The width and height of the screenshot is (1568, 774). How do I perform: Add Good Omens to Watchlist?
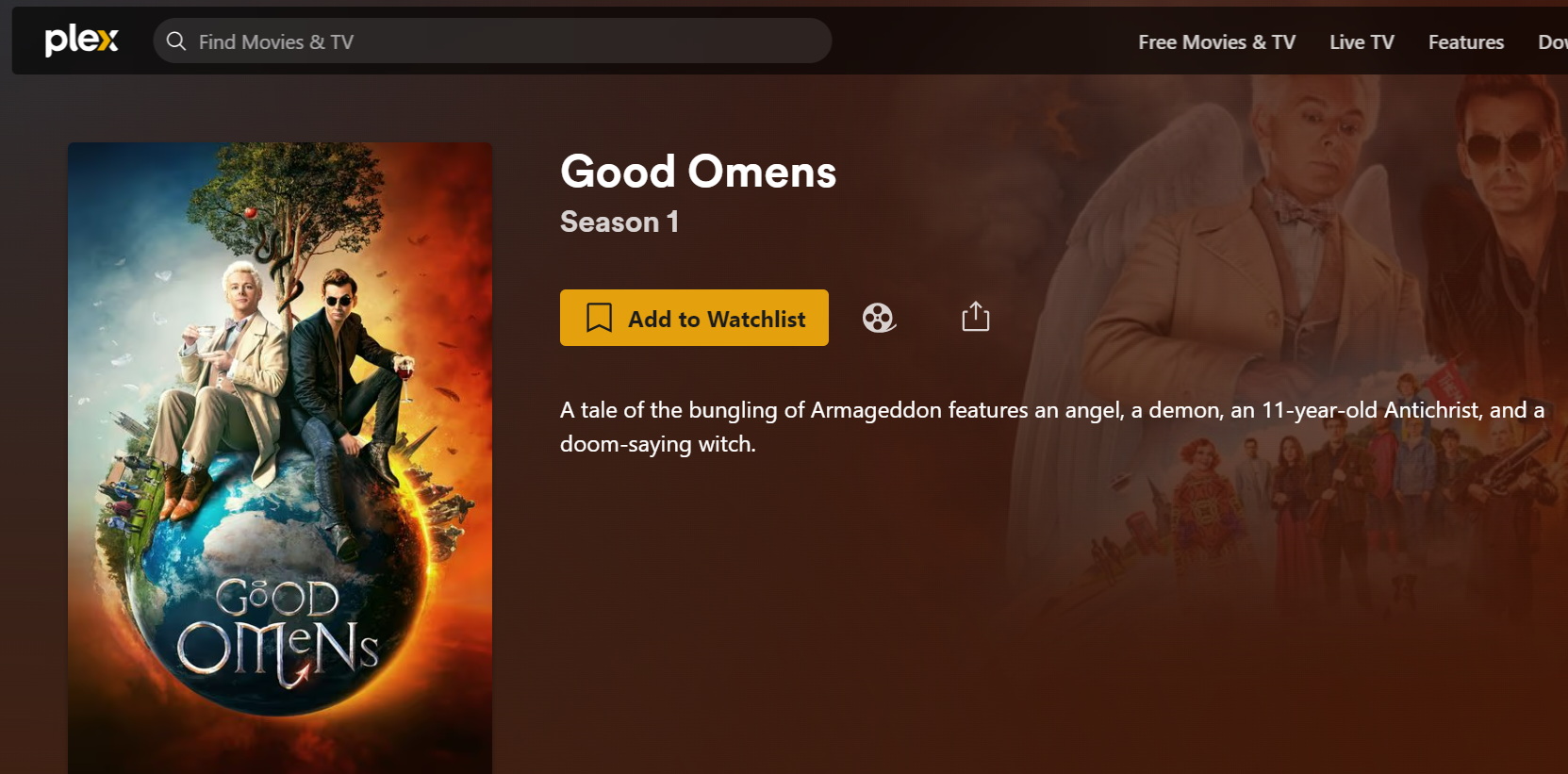694,318
